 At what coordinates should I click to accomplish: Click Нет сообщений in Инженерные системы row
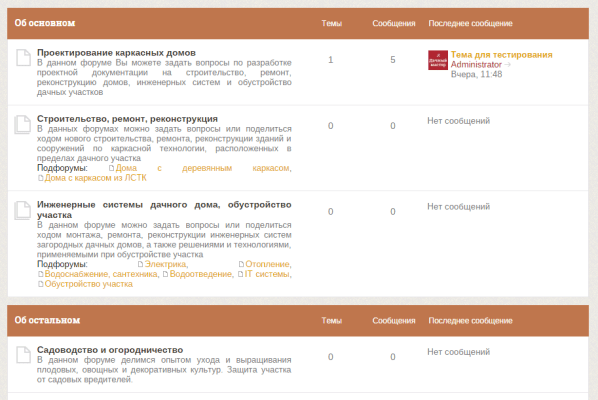coord(458,207)
